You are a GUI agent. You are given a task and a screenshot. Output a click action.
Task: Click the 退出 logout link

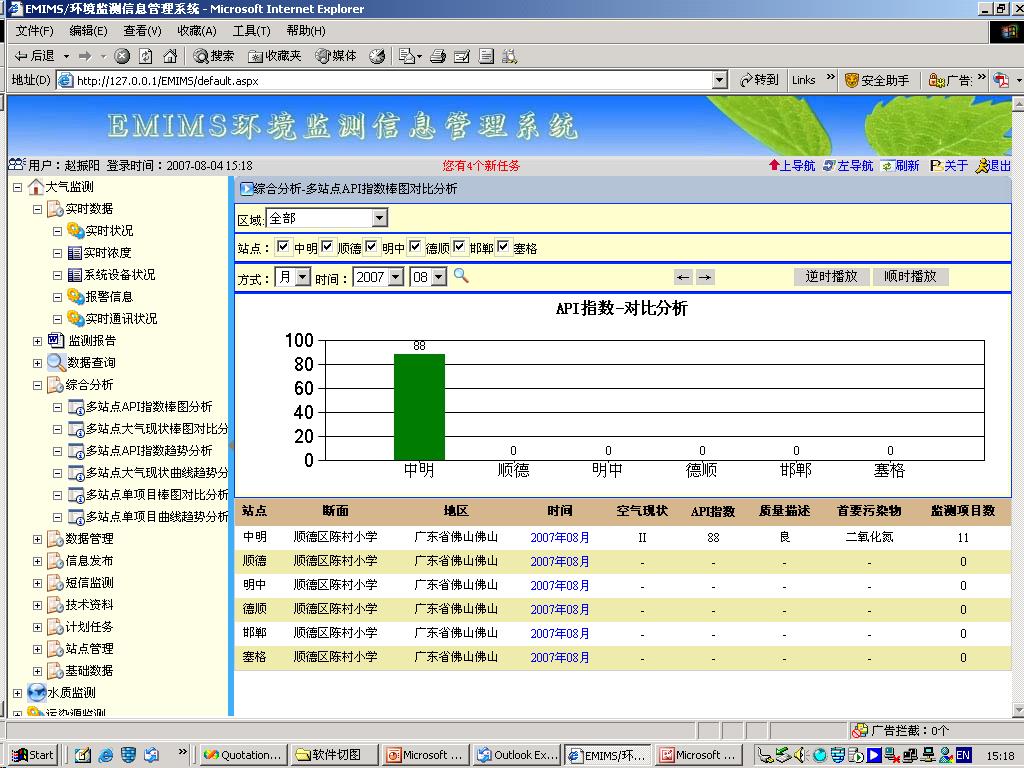coord(993,166)
